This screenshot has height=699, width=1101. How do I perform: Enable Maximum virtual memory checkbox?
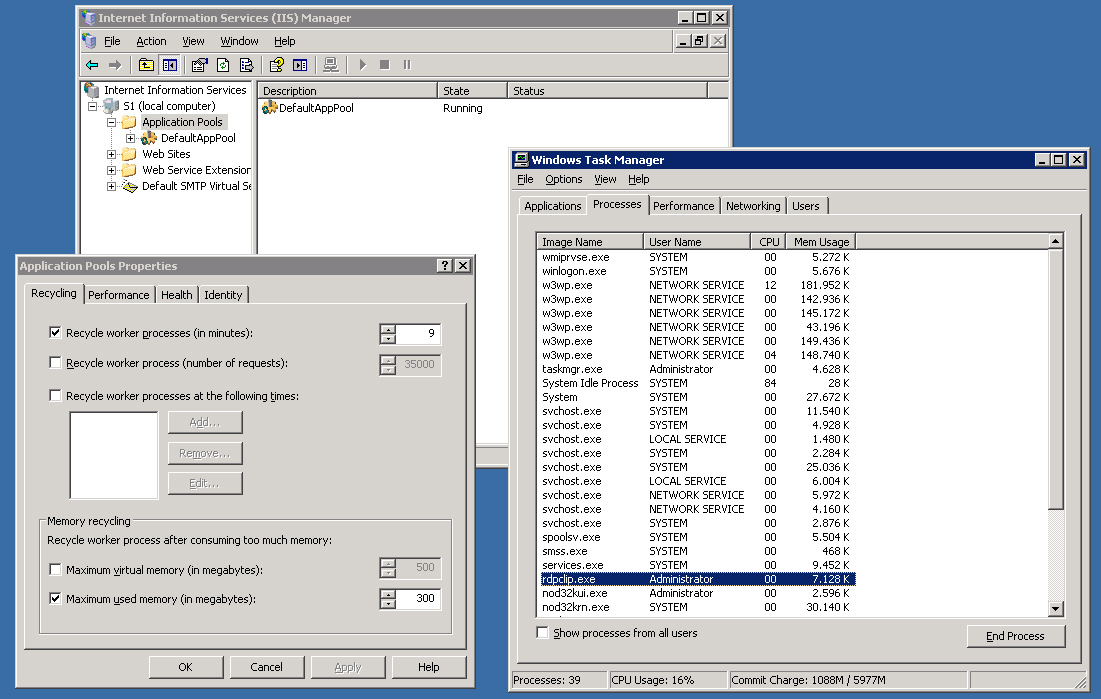click(x=55, y=569)
